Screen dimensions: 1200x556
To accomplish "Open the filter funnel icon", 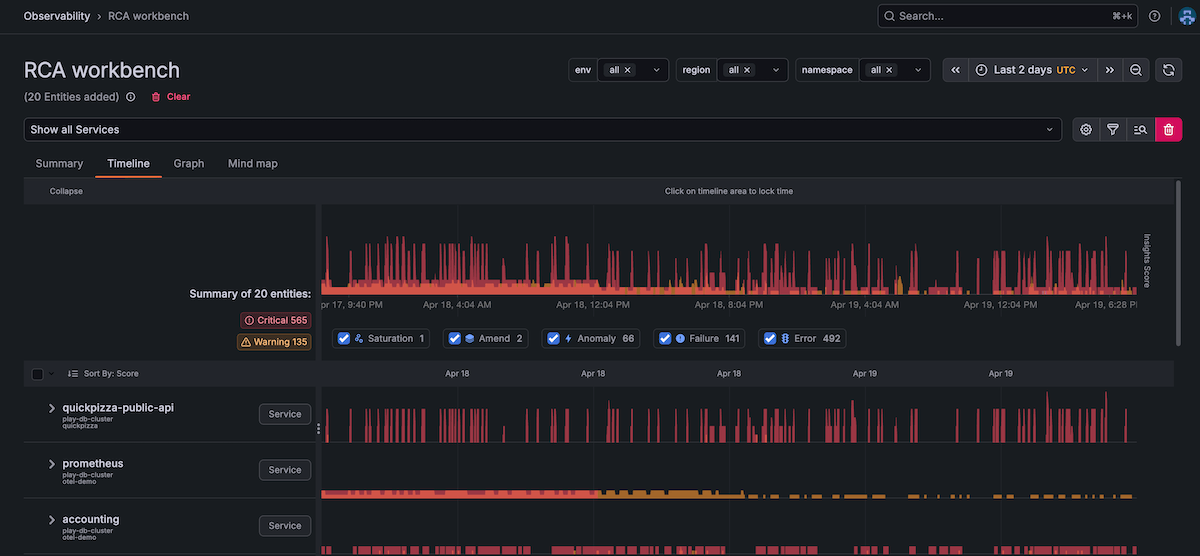I will coord(1112,129).
